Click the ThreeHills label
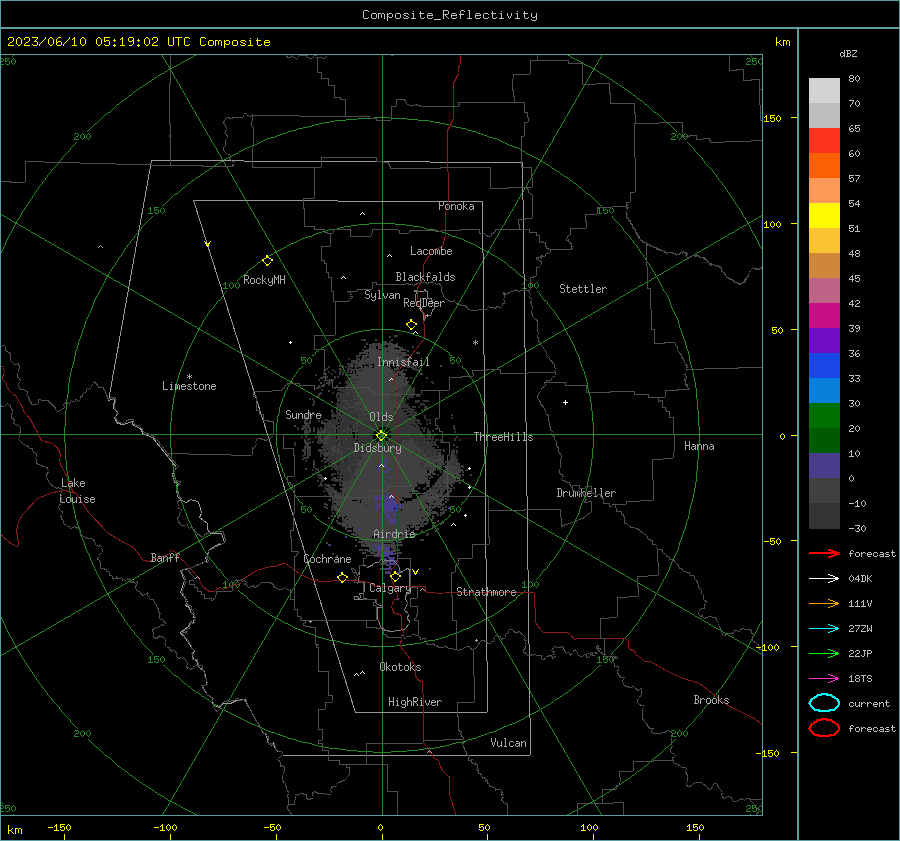This screenshot has height=841, width=900. tap(503, 437)
